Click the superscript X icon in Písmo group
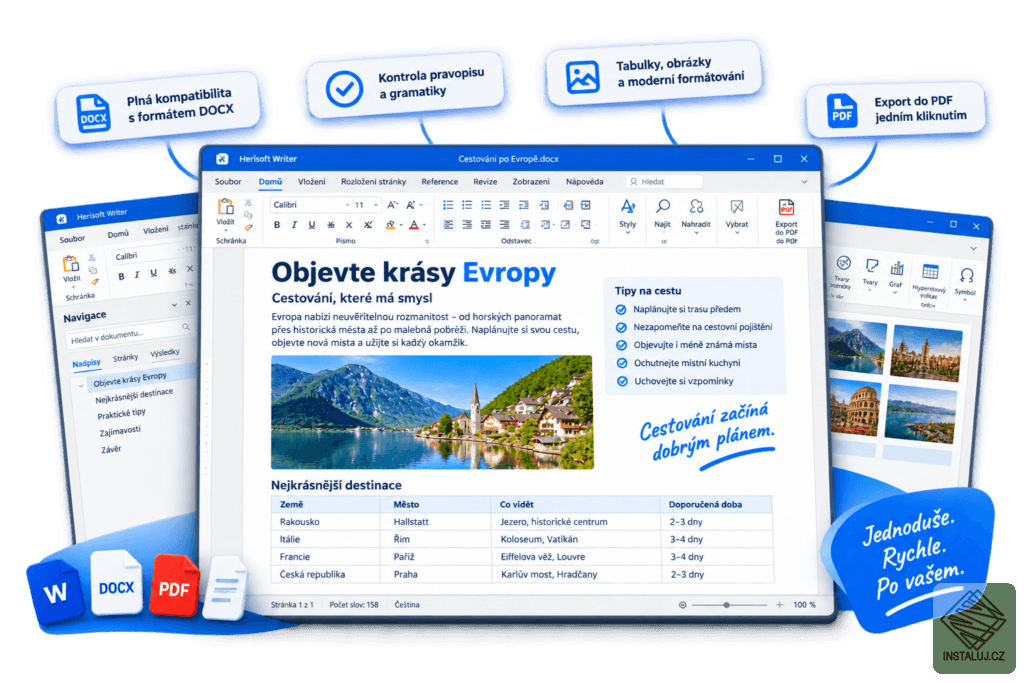The height and width of the screenshot is (683, 1024). point(368,225)
